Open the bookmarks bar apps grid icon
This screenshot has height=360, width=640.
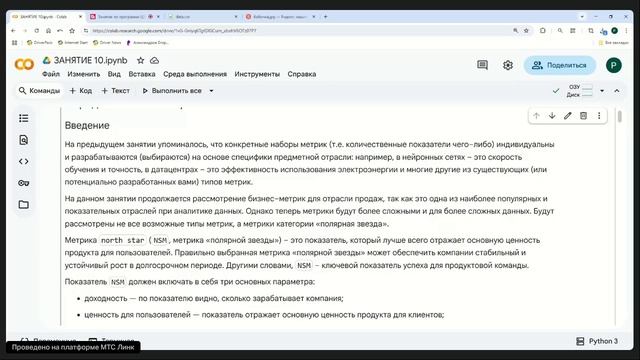tap(15, 42)
